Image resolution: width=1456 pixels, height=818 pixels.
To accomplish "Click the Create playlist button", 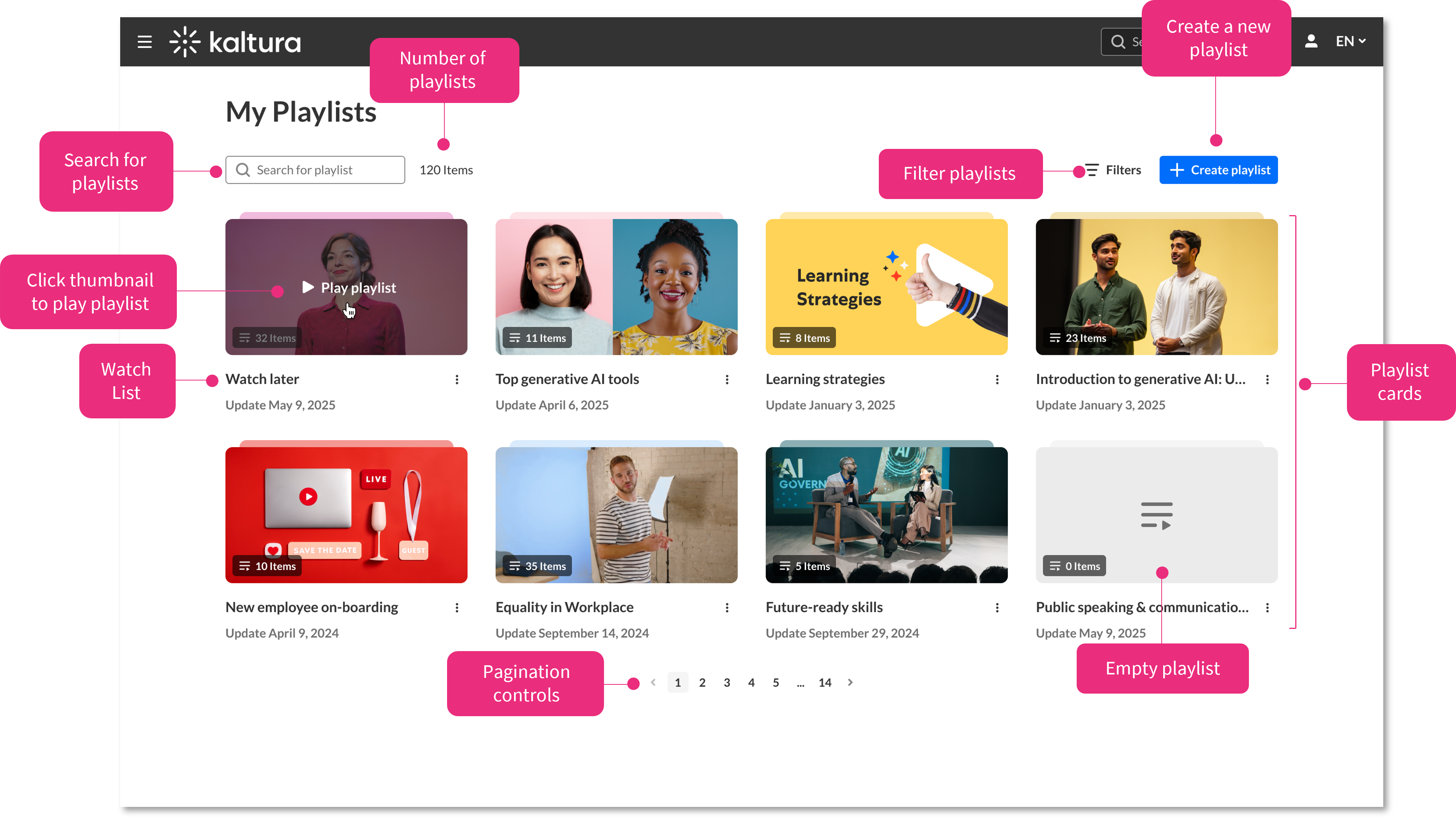I will click(1218, 170).
